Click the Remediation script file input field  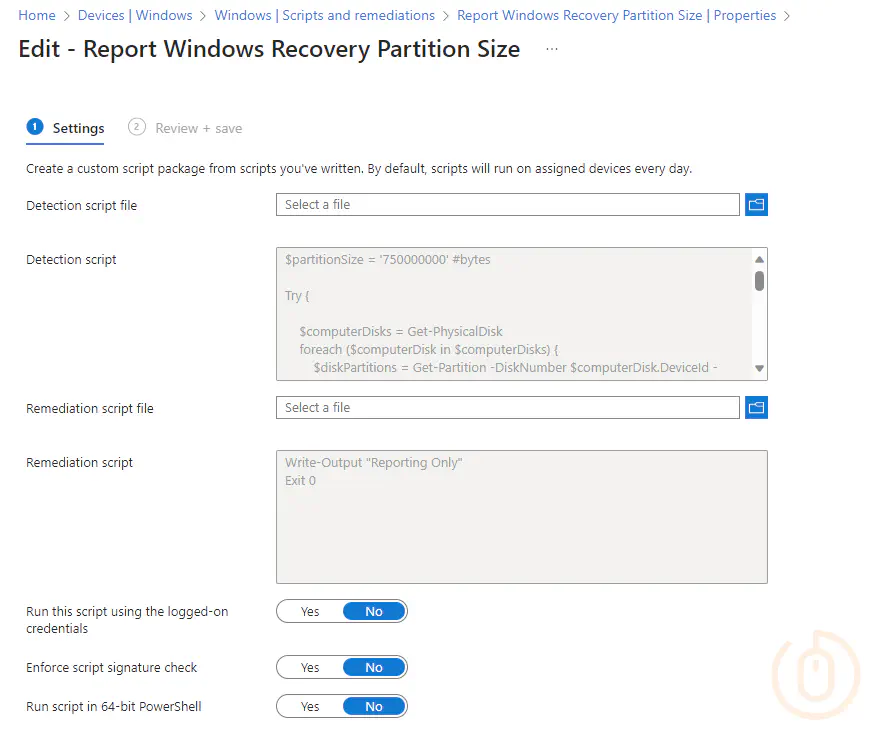(x=507, y=407)
